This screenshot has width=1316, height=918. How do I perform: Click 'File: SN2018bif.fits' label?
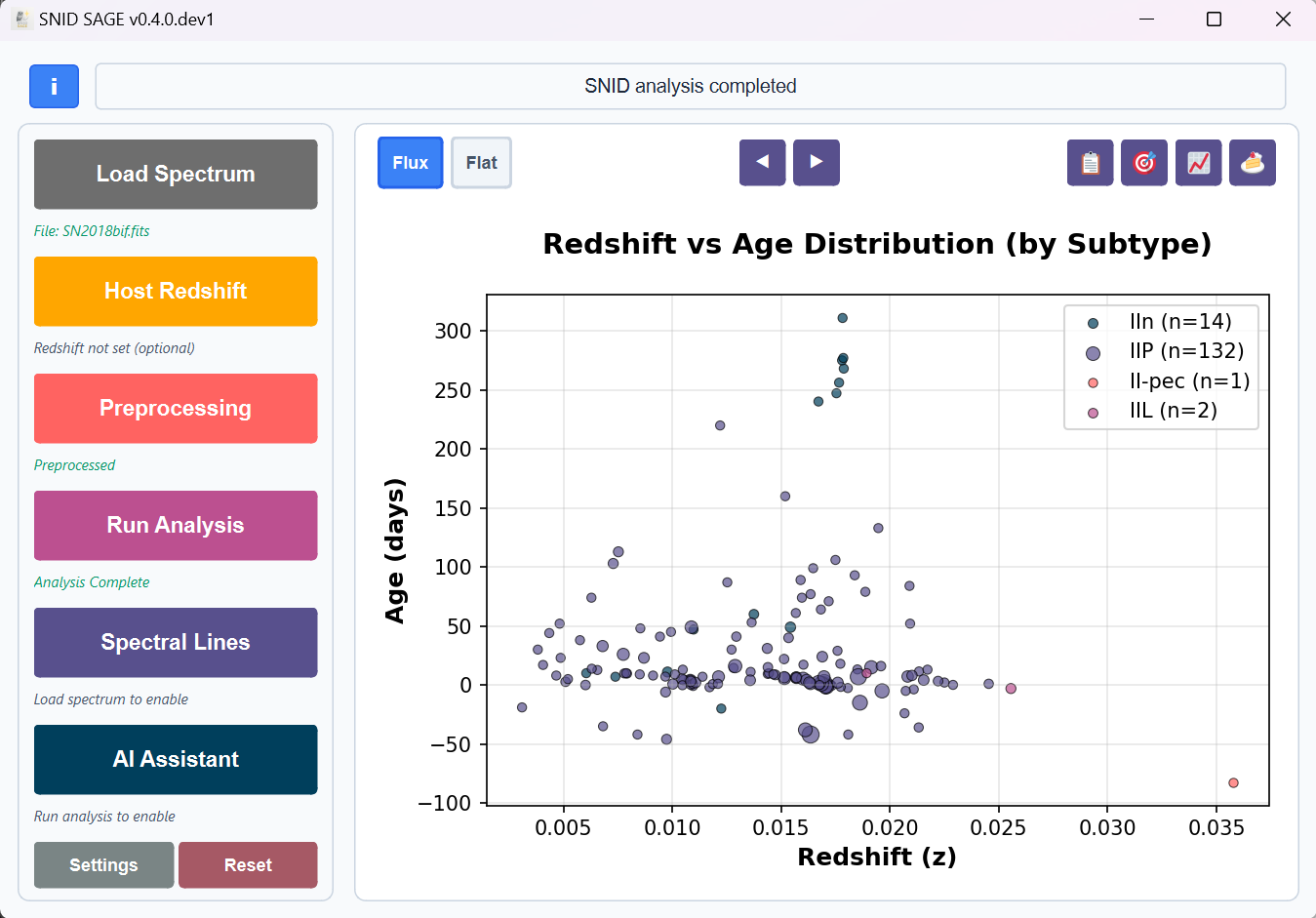tap(92, 231)
